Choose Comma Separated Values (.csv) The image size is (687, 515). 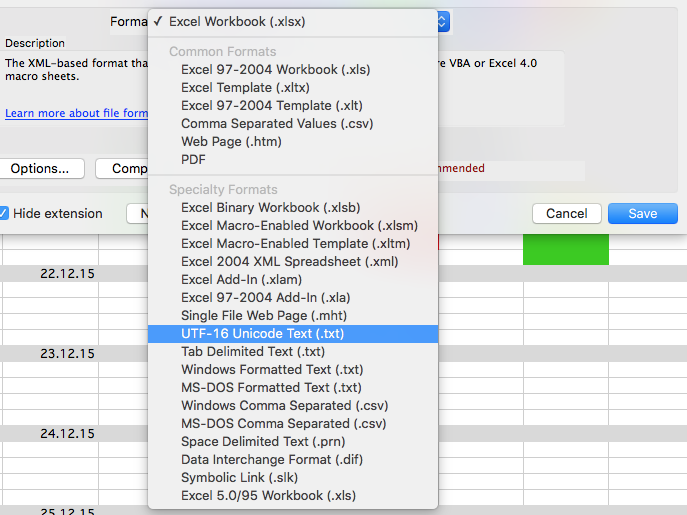click(x=293, y=124)
